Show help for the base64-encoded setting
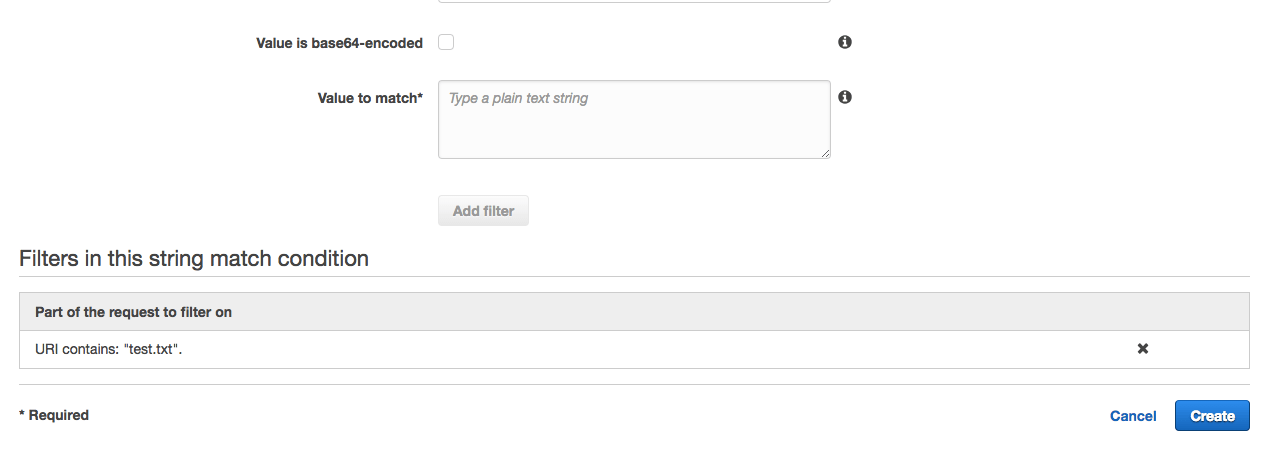This screenshot has height=450, width=1267. (x=845, y=42)
